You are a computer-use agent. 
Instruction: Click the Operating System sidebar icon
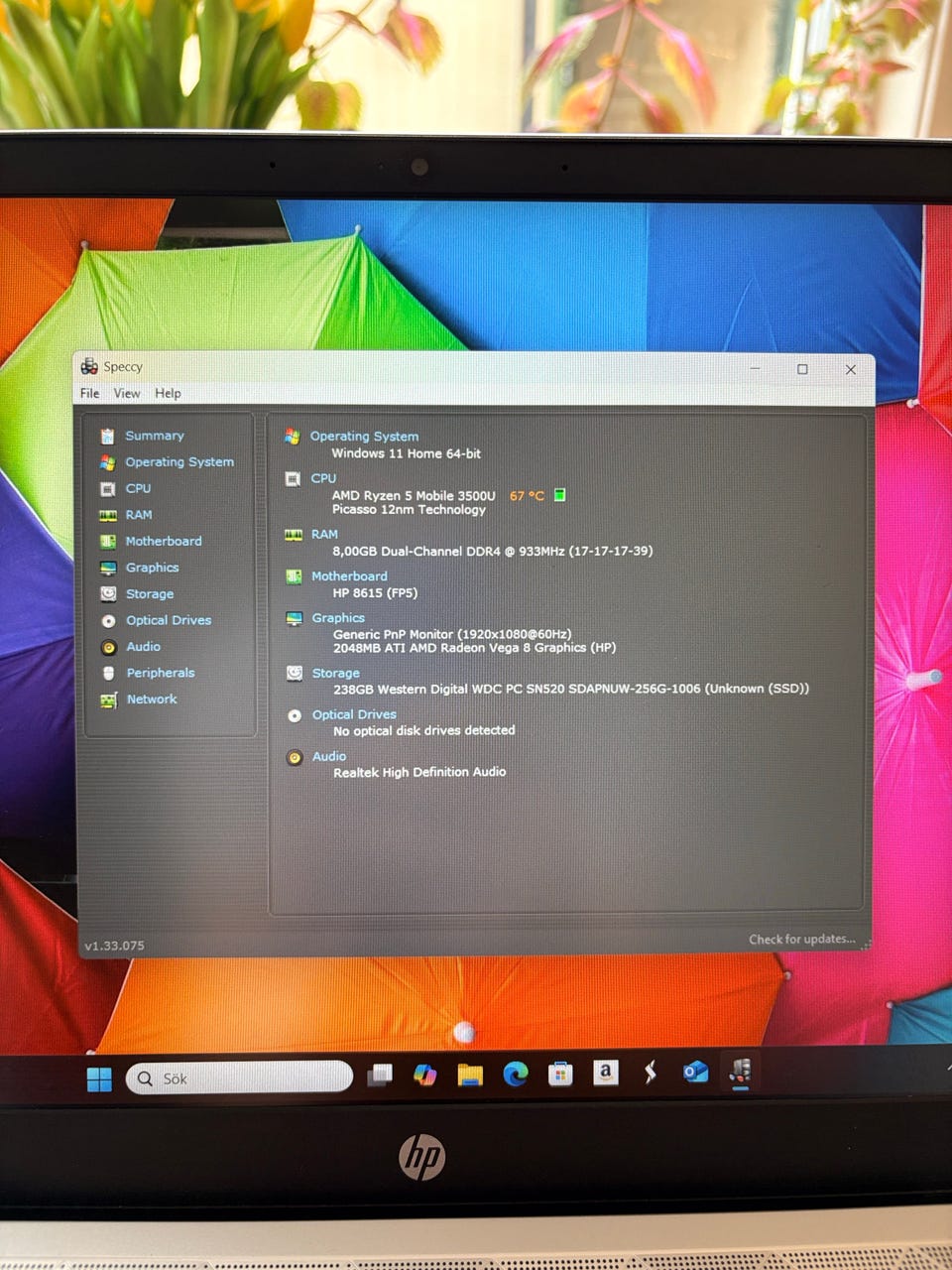[107, 462]
